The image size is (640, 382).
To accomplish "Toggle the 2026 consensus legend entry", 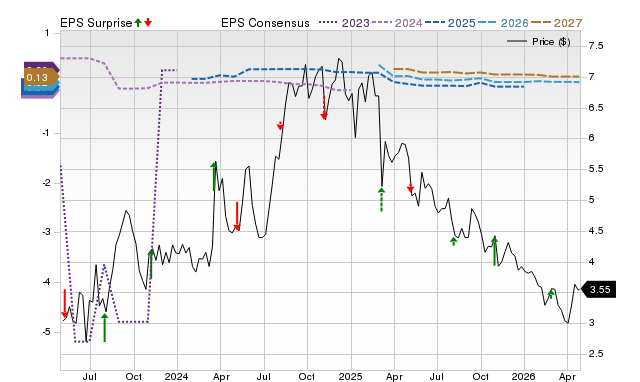I will coord(503,23).
